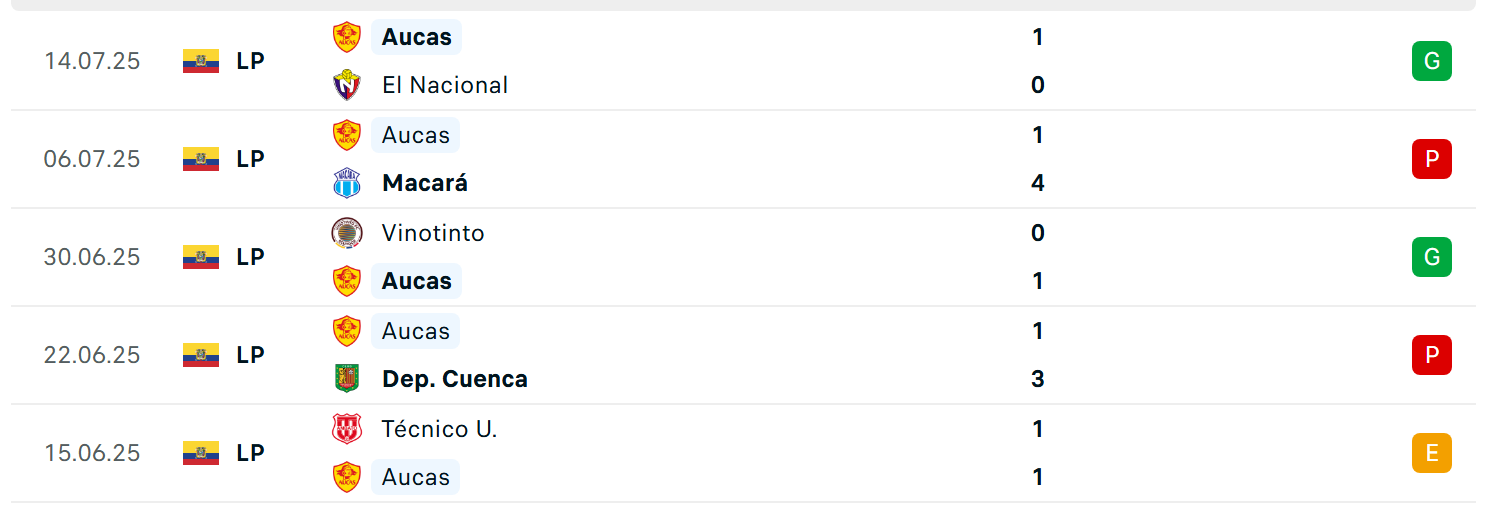
Task: Open the El Nacional team link
Action: point(445,85)
